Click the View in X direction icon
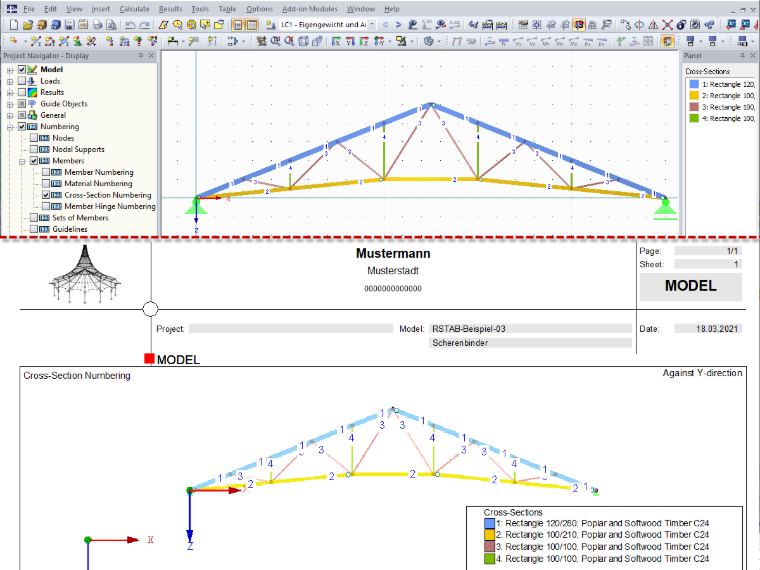760x570 pixels. click(336, 41)
